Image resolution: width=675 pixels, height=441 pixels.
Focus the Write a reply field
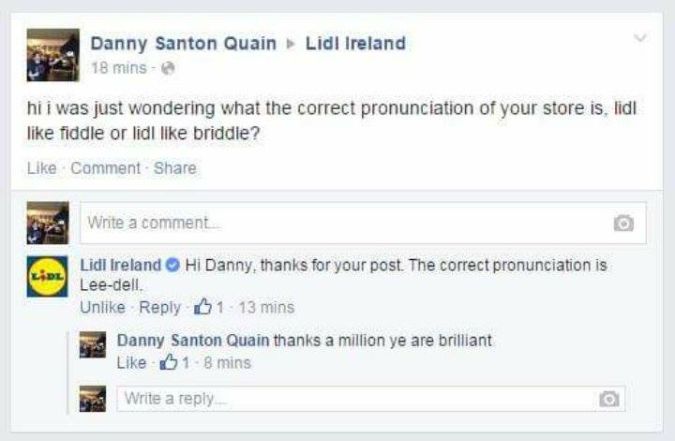click(350, 398)
